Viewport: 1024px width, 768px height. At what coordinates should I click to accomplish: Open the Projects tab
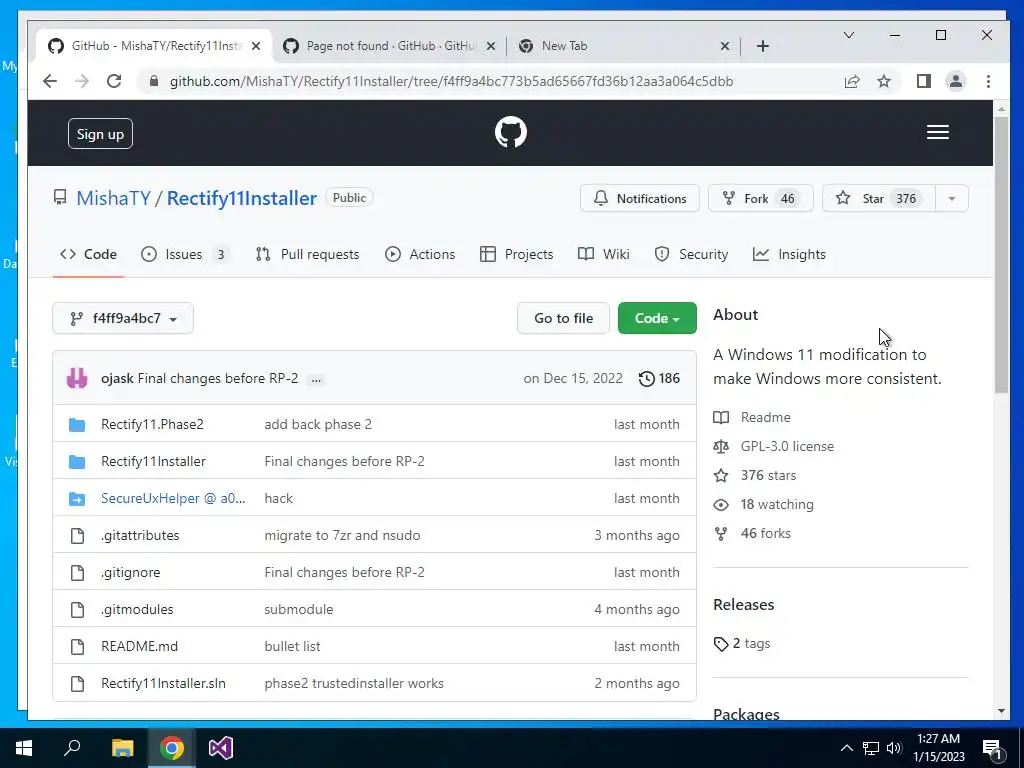coord(516,255)
